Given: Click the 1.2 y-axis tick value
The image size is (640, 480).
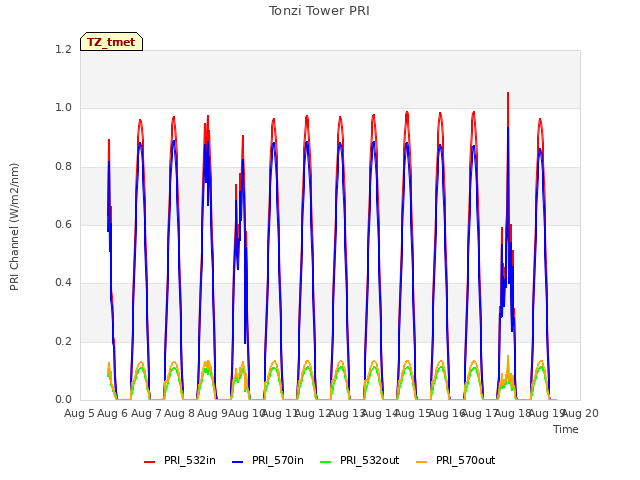Looking at the screenshot, I should (x=64, y=49).
